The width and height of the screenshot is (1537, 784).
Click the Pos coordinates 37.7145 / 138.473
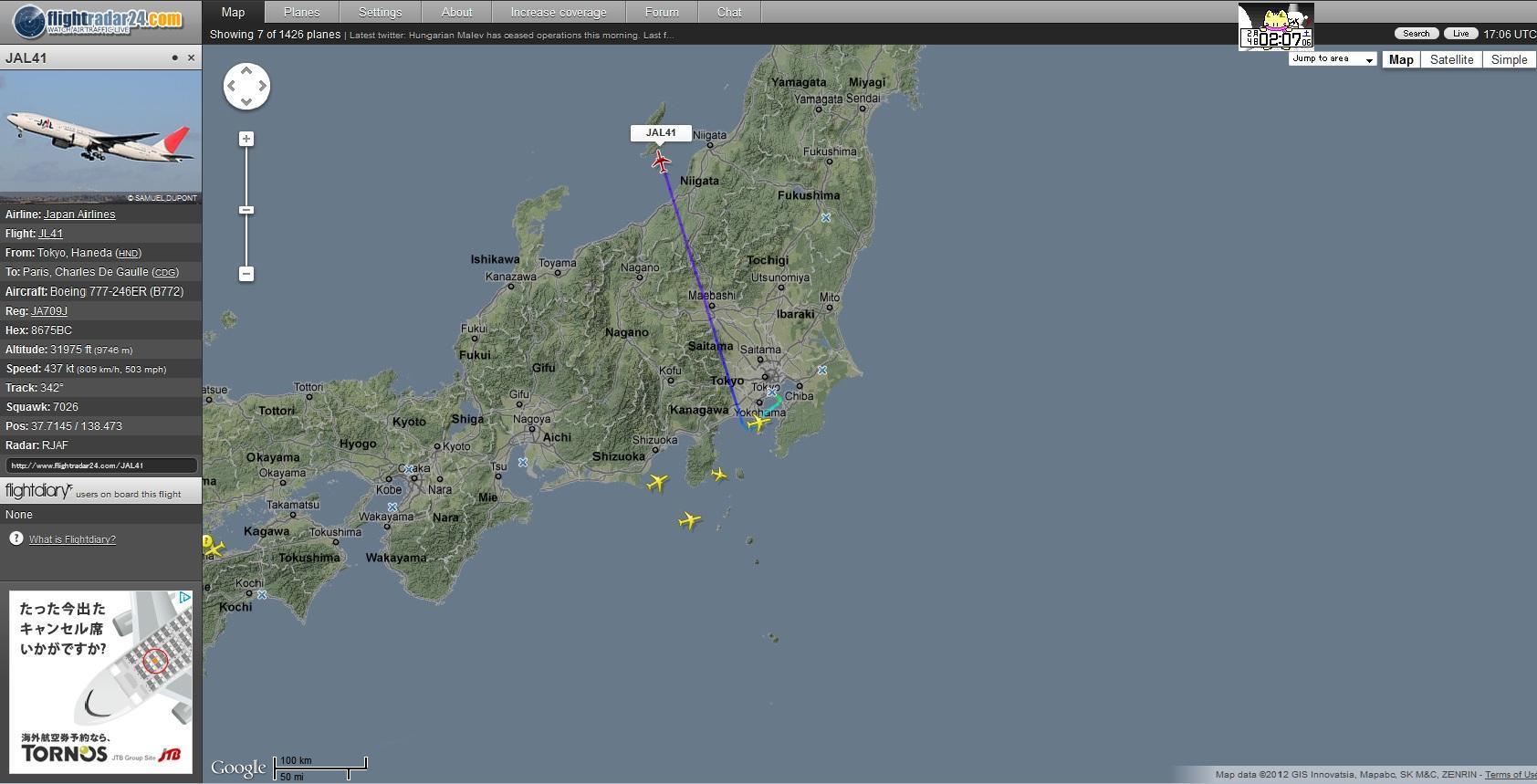77,426
